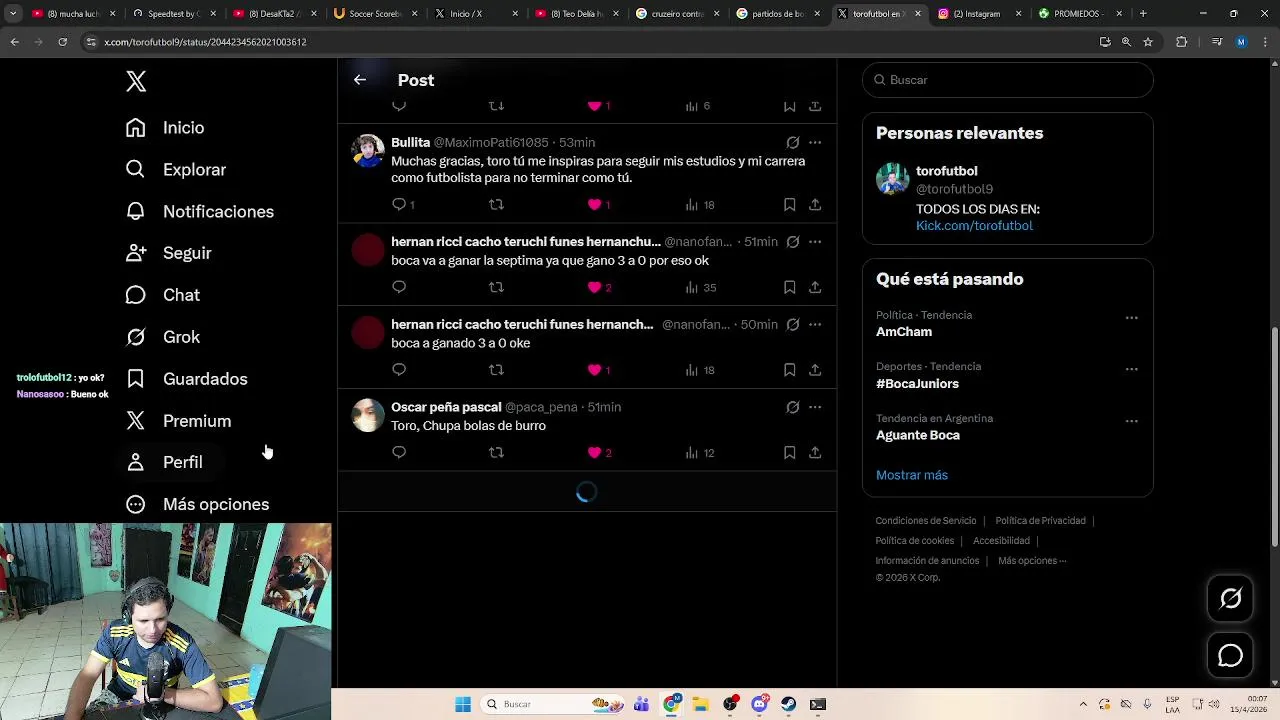Screen dimensions: 1280x720
Task: Open Explorar in the sidebar
Action: tap(176, 170)
